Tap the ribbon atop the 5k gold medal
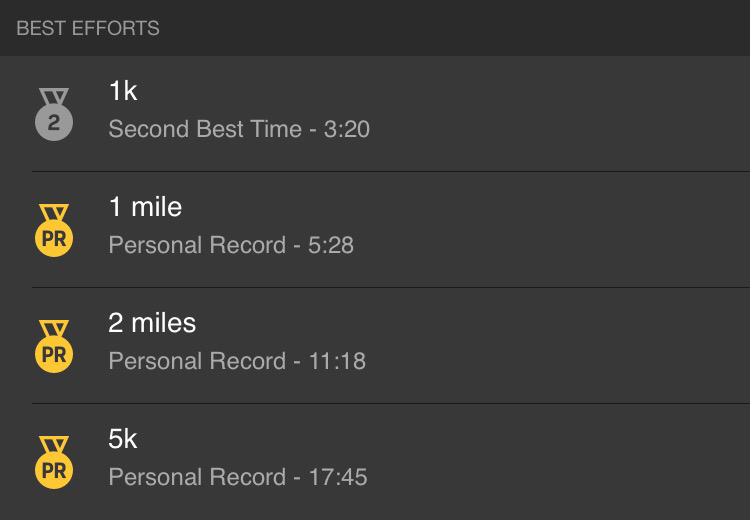The width and height of the screenshot is (750, 520). coord(54,443)
